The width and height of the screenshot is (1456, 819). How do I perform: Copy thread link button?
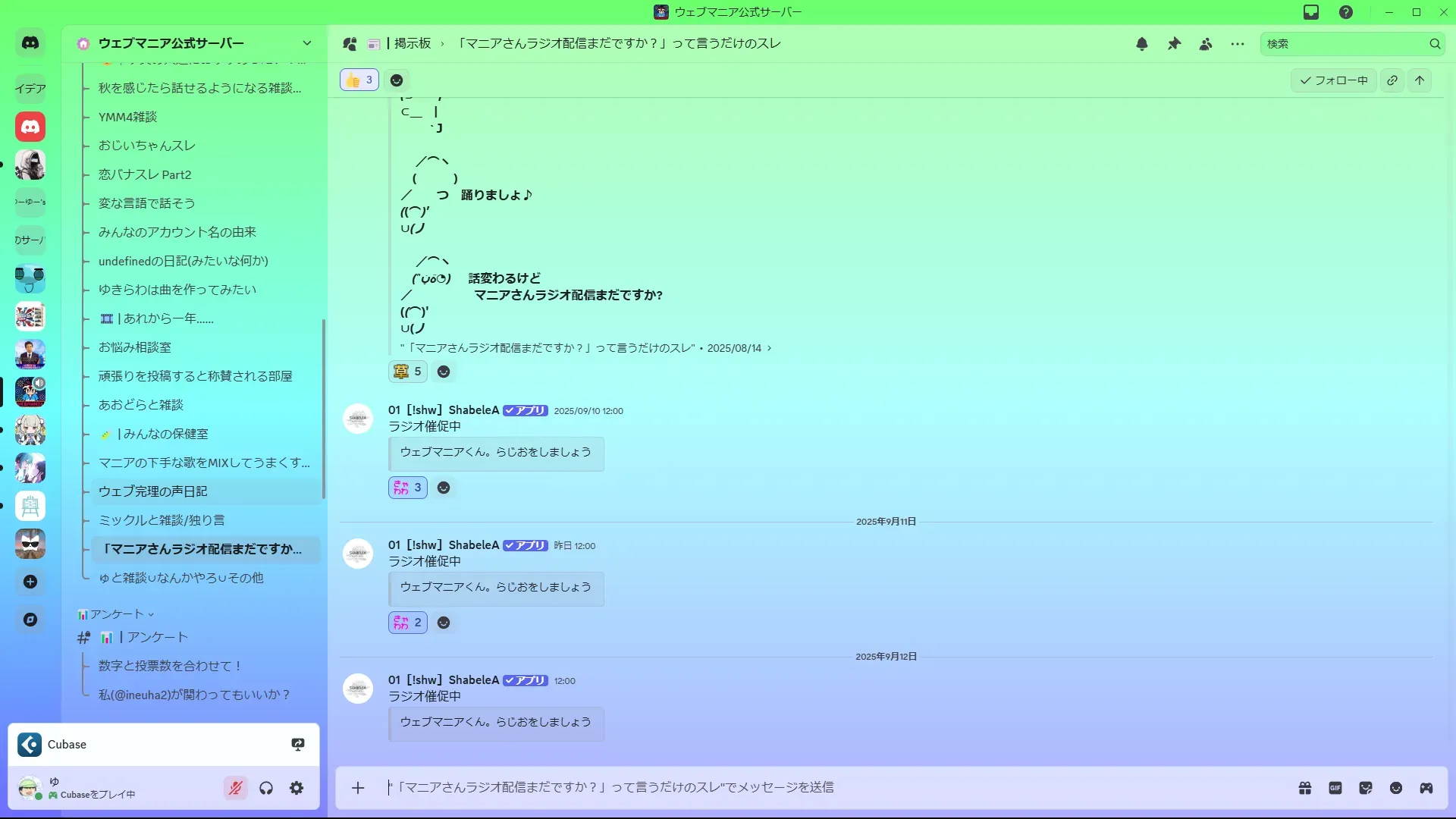[1392, 80]
